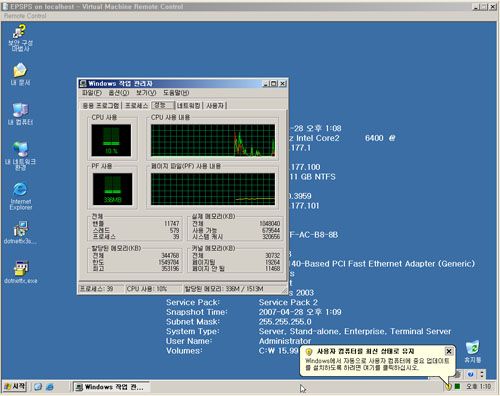This screenshot has width=500, height=396.
Task: Click Show Desktop quick launch icon
Action: pyautogui.click(x=38, y=387)
